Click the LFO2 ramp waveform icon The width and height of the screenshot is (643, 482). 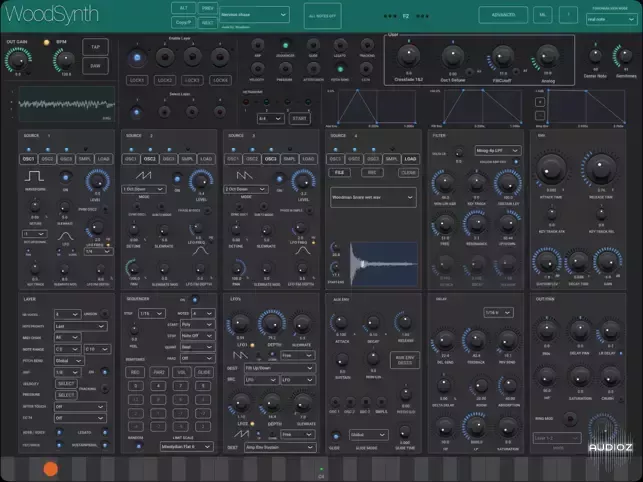(x=241, y=434)
